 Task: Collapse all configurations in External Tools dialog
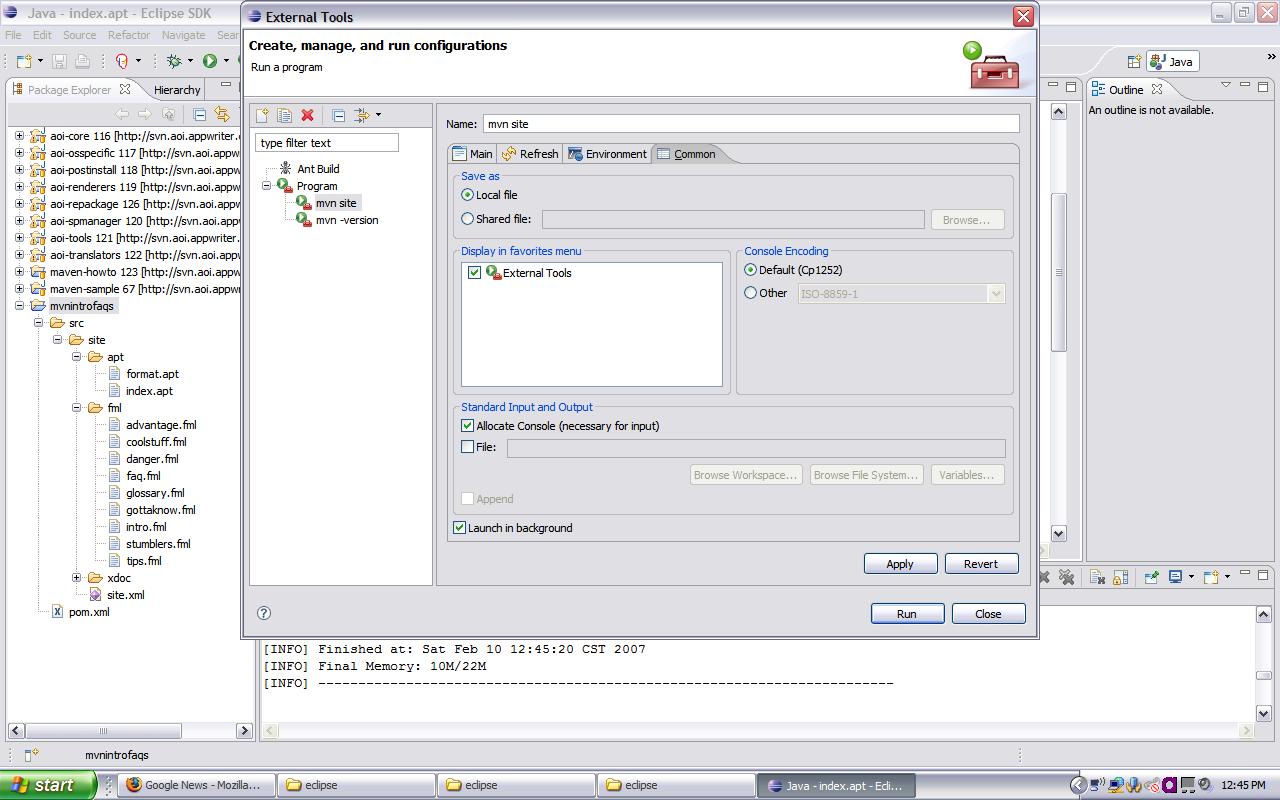338,116
